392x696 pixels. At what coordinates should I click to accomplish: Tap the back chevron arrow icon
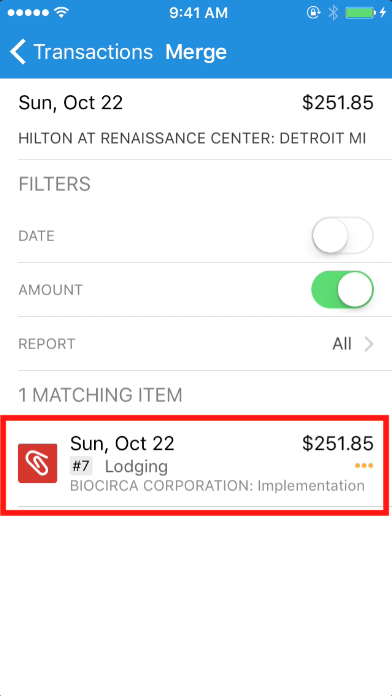point(18,52)
